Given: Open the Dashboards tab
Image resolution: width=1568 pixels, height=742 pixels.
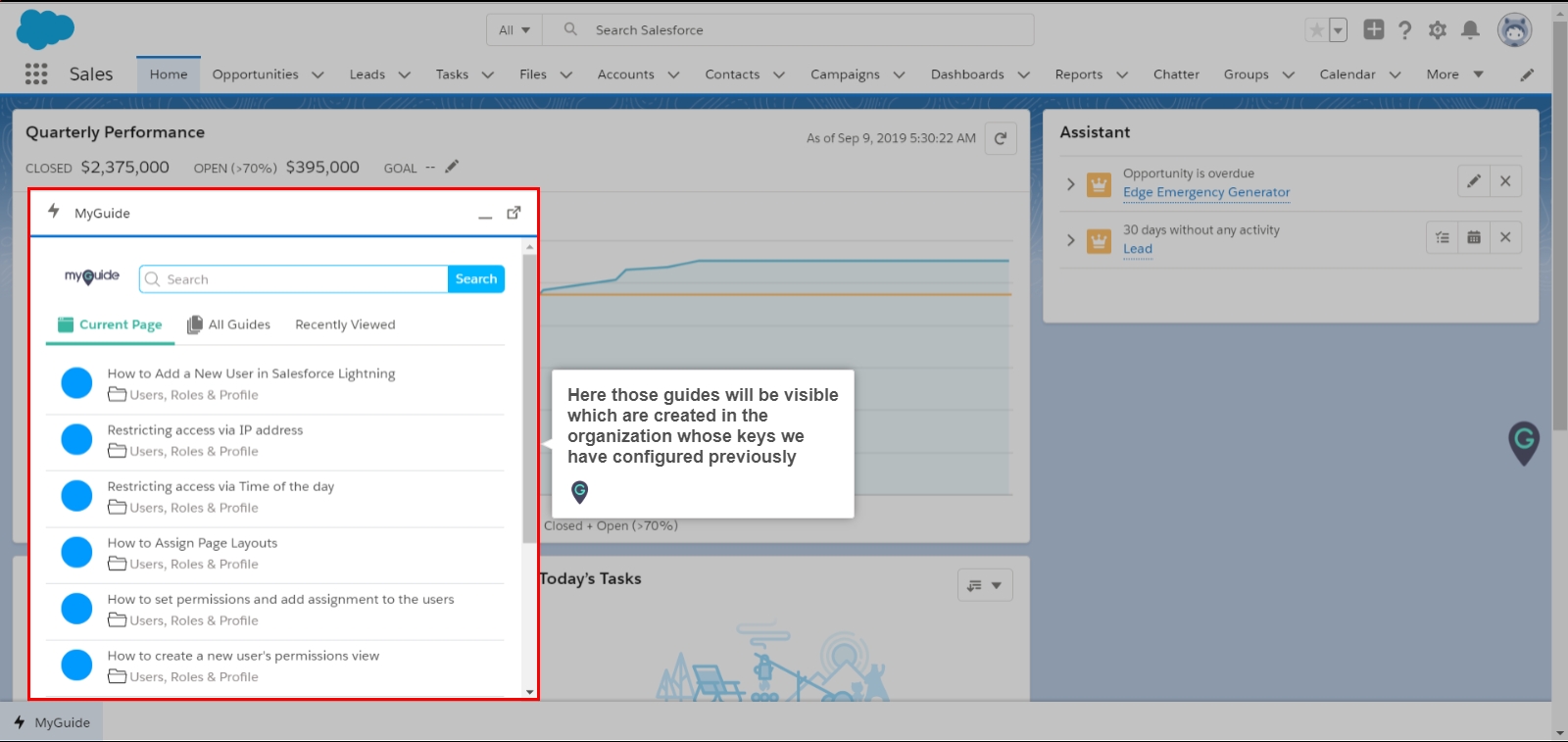Looking at the screenshot, I should coord(967,74).
